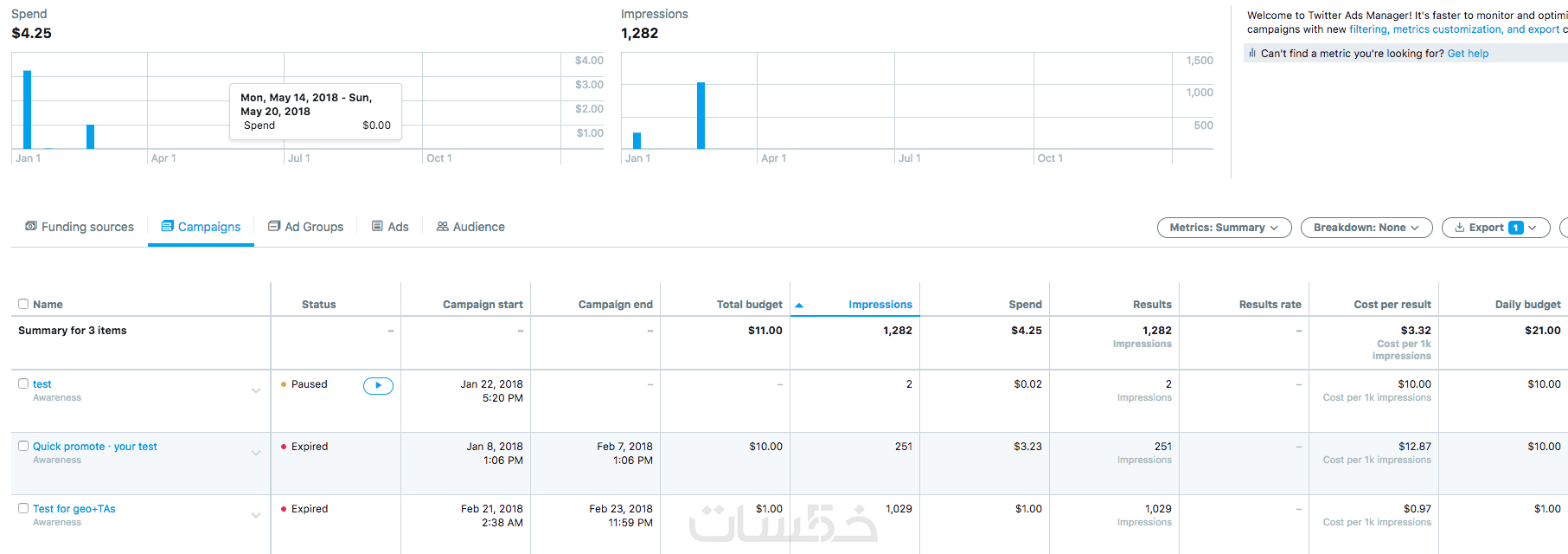Click the tallest Spend chart bar
This screenshot has height=554, width=1568.
(x=28, y=110)
